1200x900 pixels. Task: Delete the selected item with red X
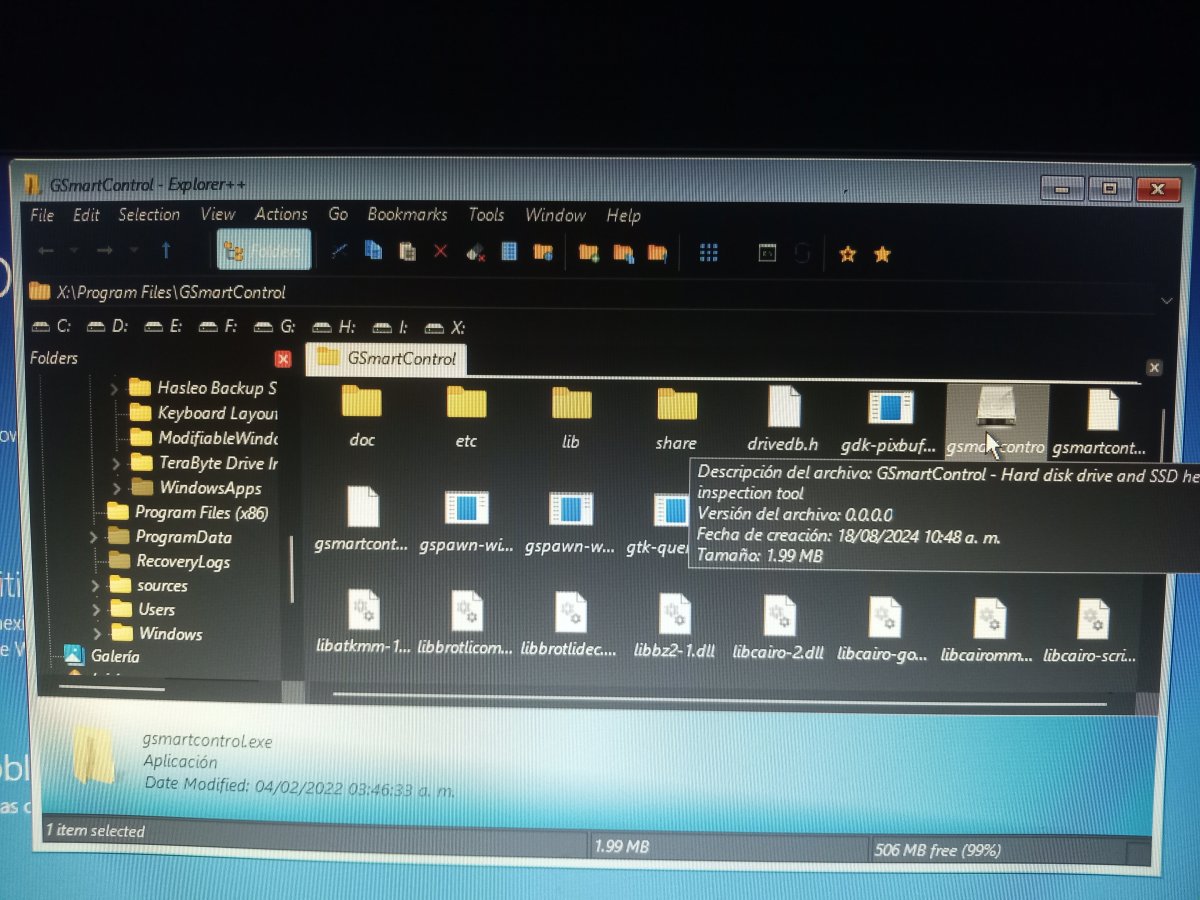click(x=440, y=252)
